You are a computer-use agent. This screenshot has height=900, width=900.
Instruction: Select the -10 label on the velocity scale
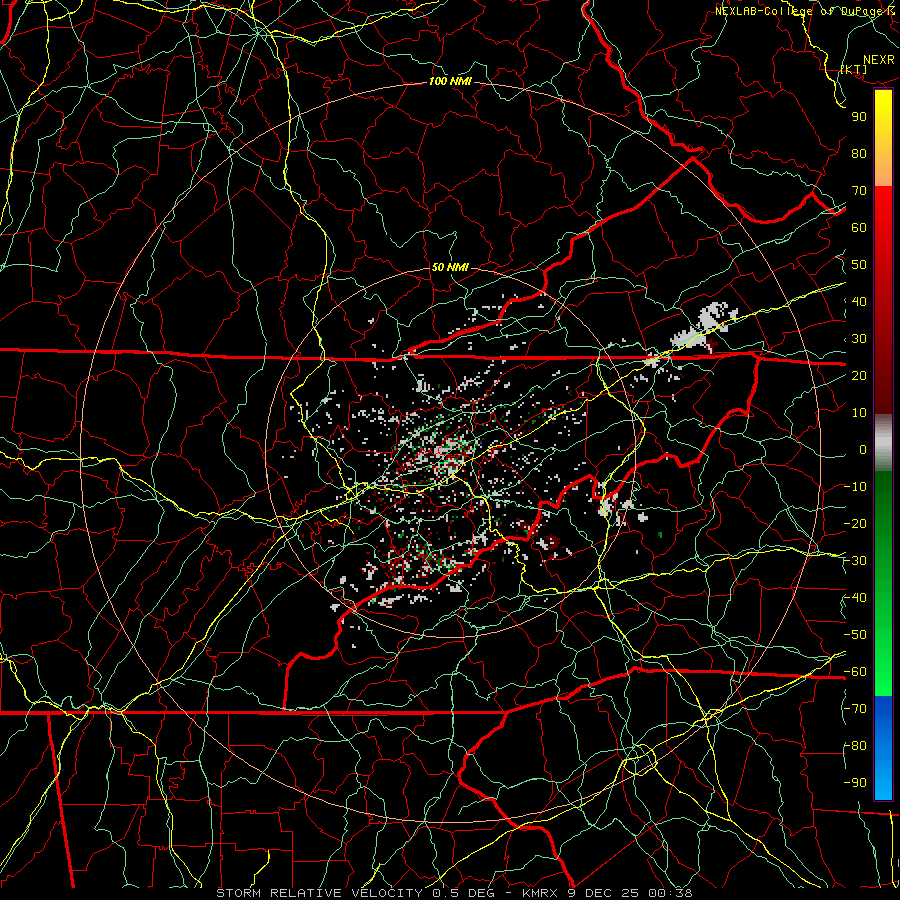click(x=855, y=487)
